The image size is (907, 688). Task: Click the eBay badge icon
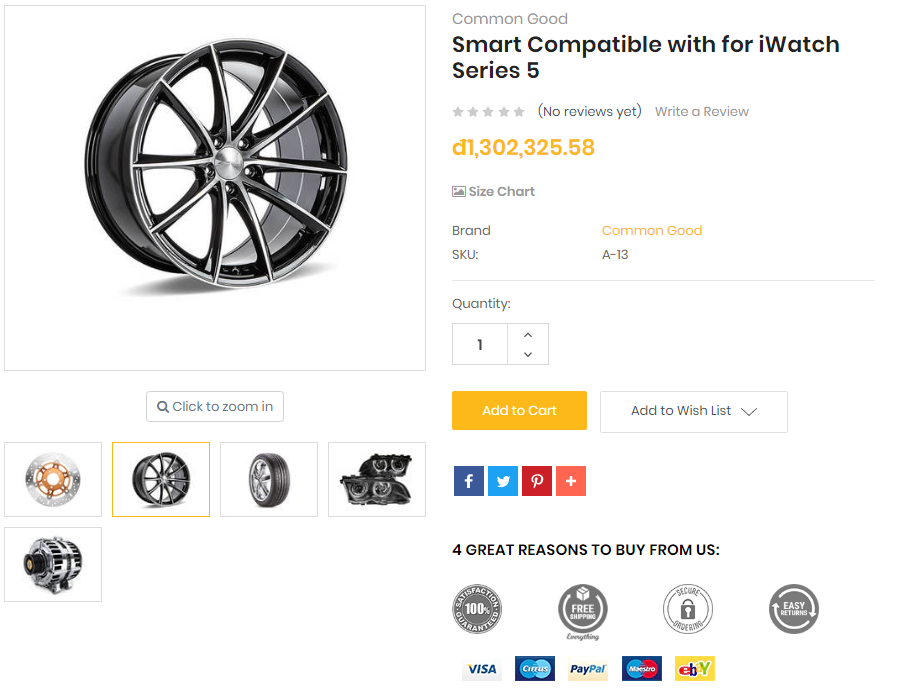(695, 669)
